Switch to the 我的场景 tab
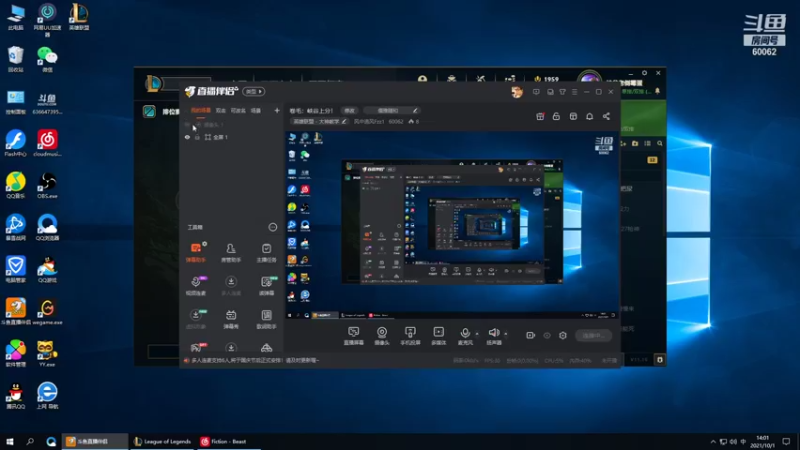This screenshot has height=450, width=800. pyautogui.click(x=201, y=110)
